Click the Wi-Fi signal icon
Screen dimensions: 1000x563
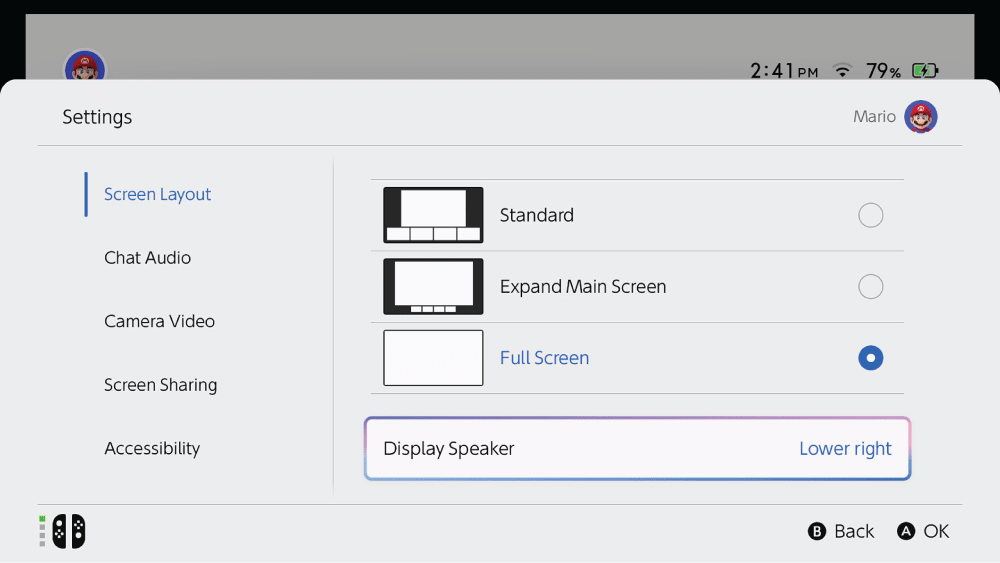coord(843,71)
